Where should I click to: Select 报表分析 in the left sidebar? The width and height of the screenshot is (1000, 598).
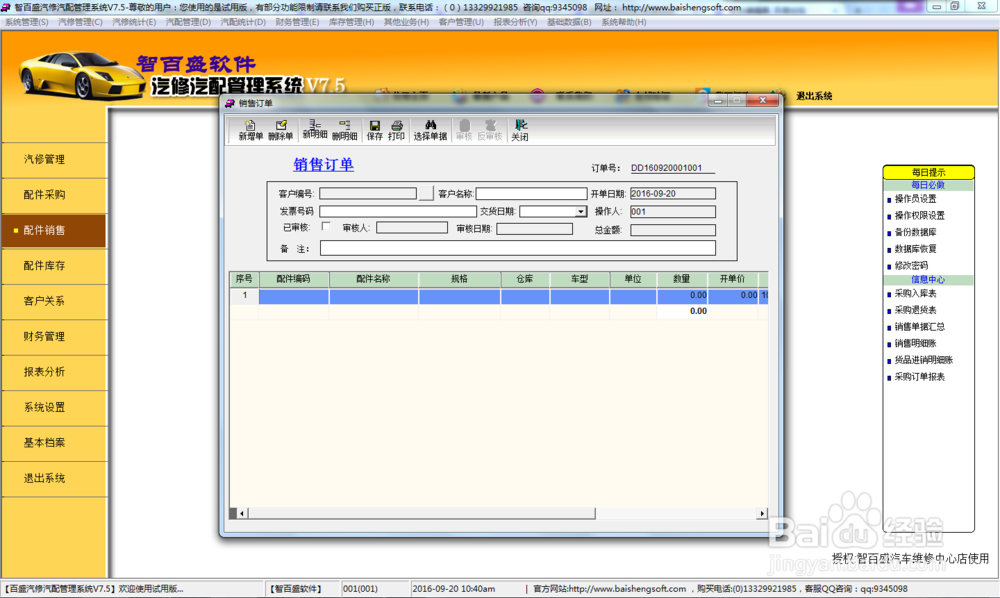54,372
